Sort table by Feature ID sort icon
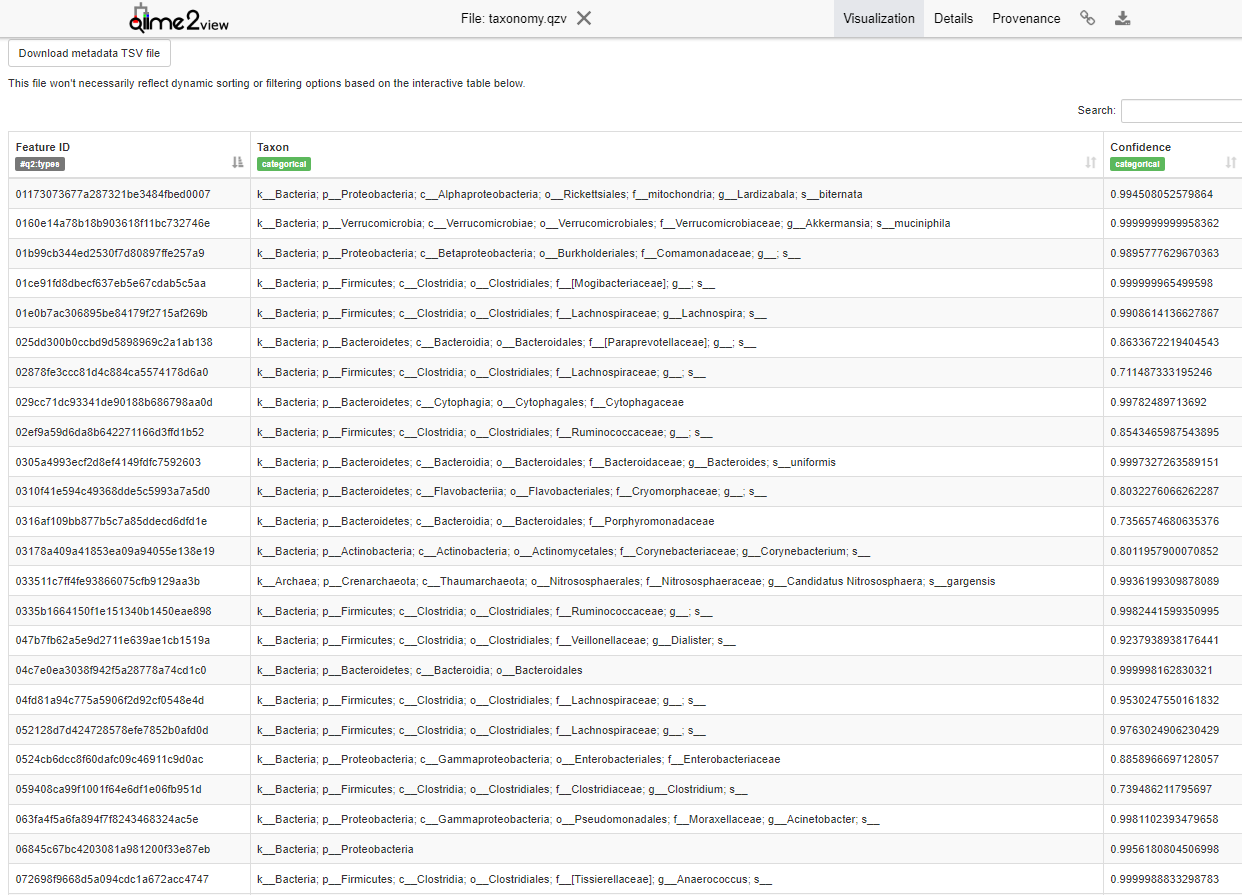Viewport: 1242px width, 895px height. click(237, 162)
